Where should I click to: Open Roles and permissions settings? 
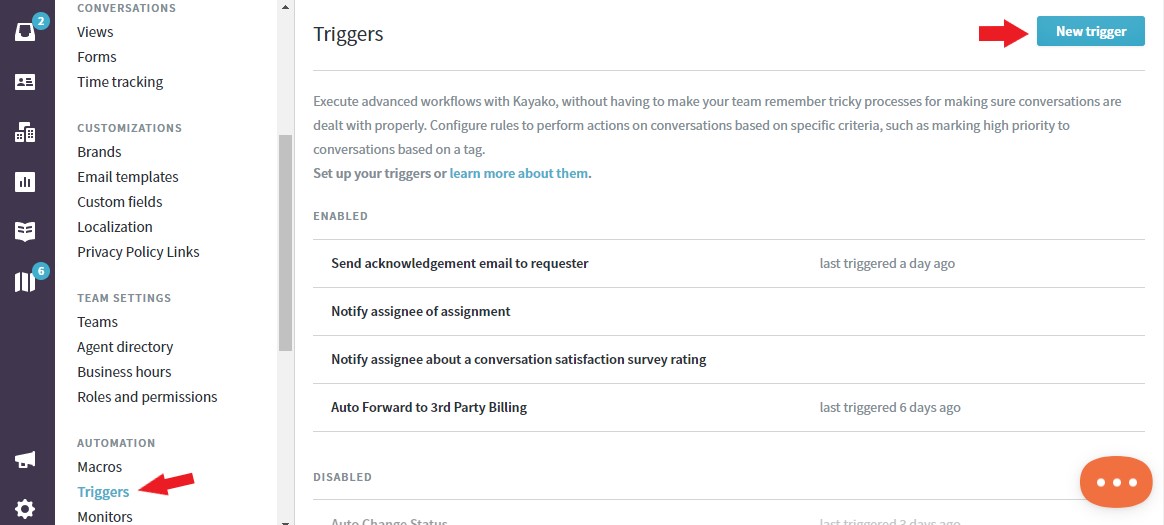147,397
